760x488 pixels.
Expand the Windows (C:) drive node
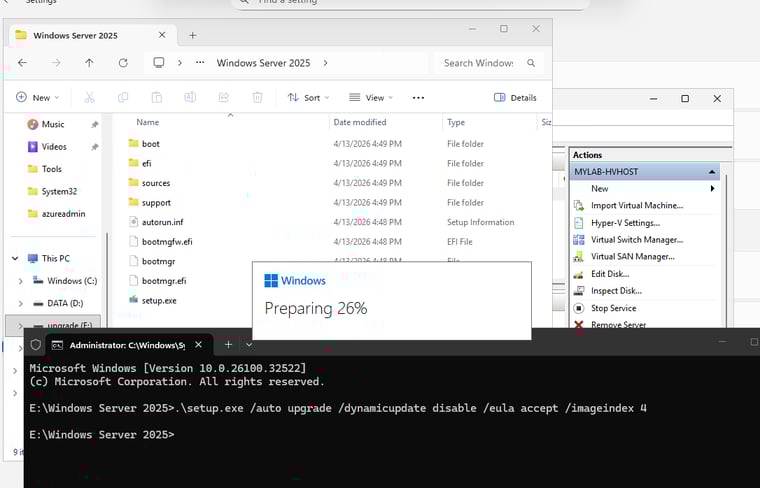pyautogui.click(x=20, y=281)
